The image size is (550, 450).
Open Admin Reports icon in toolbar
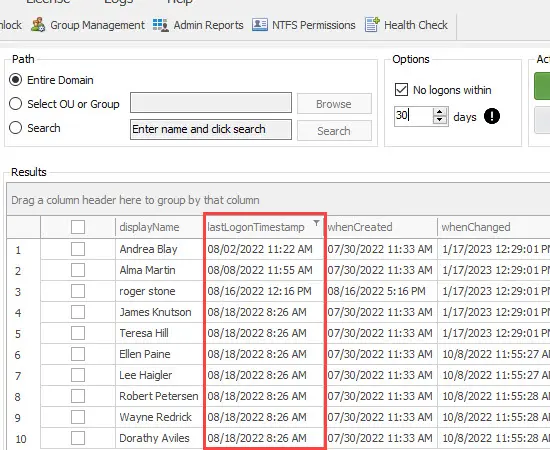[x=161, y=25]
